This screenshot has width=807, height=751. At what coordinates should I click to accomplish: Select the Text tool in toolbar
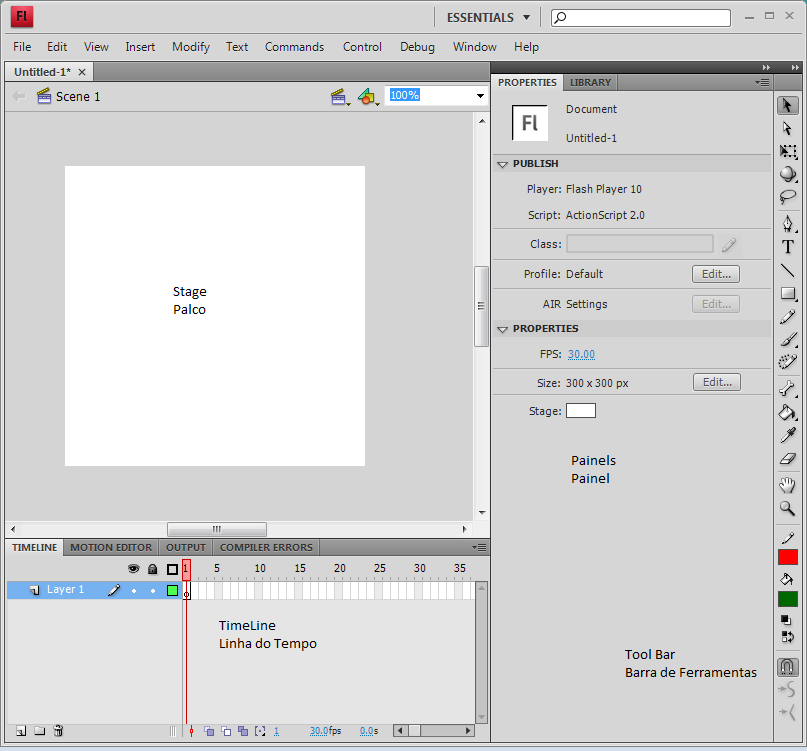788,247
